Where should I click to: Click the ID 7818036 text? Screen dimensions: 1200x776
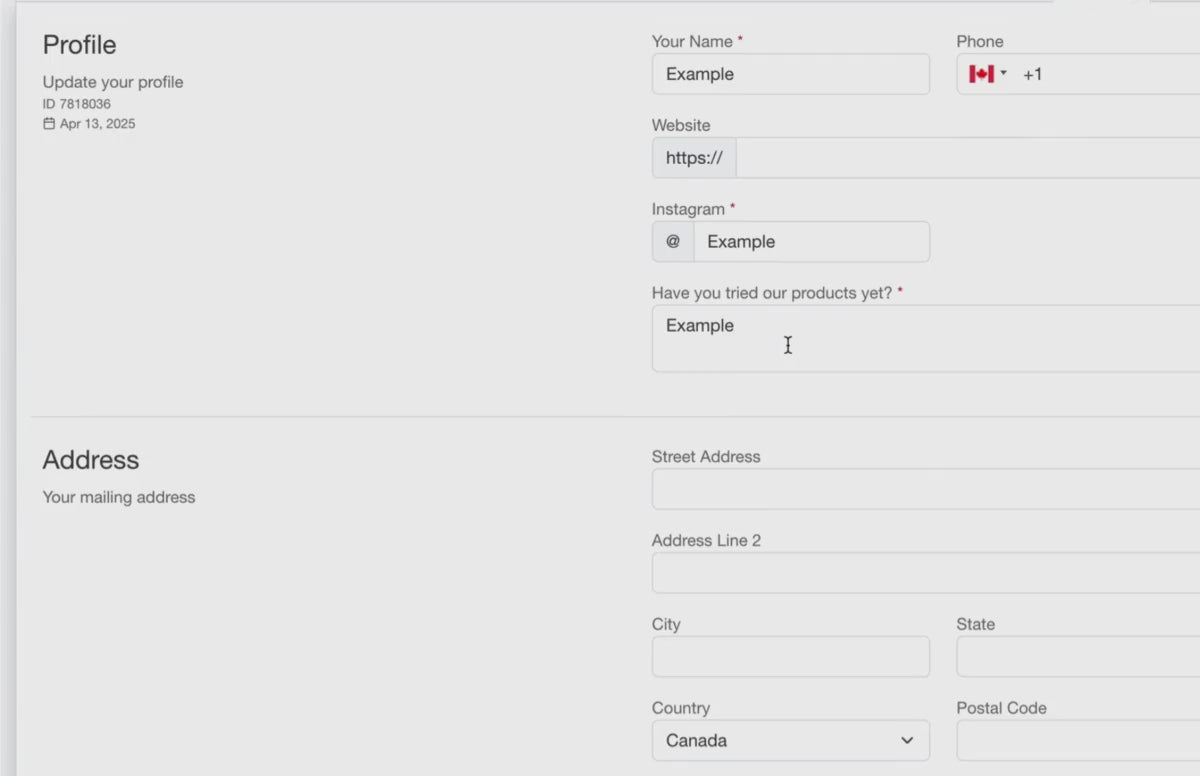[x=77, y=104]
